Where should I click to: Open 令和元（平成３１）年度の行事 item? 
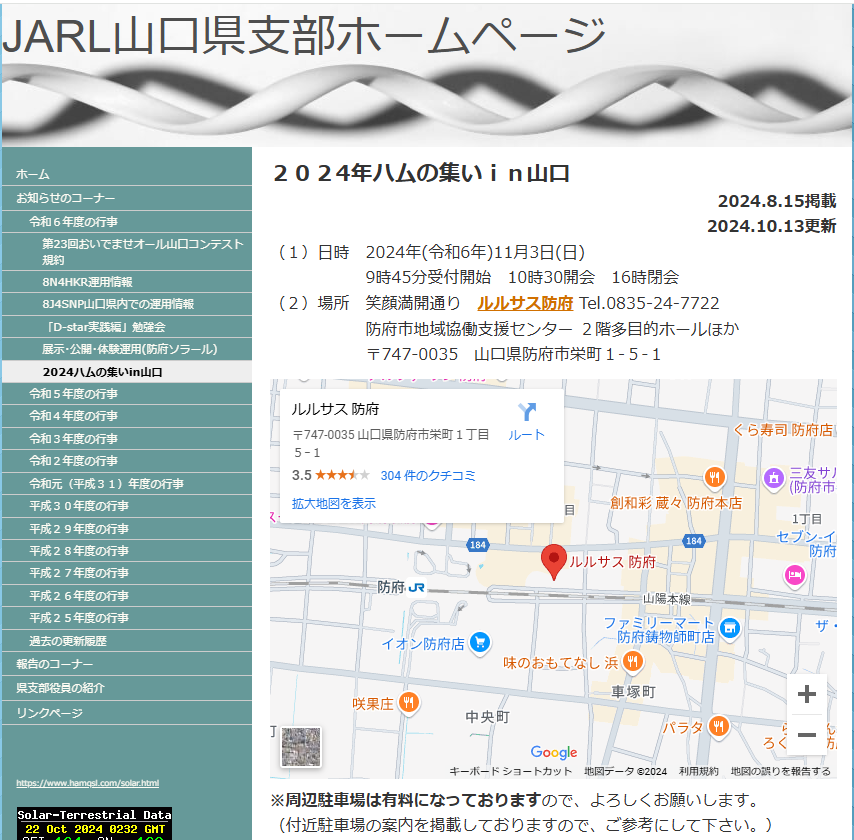[126, 484]
